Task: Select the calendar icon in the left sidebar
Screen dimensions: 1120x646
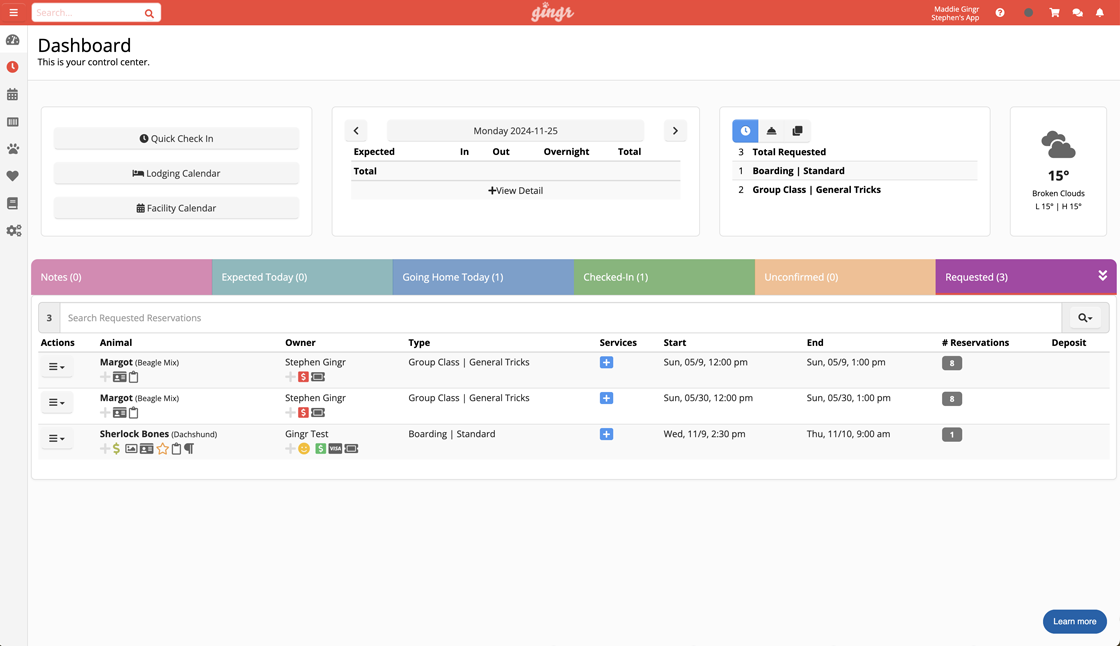Action: click(x=13, y=94)
